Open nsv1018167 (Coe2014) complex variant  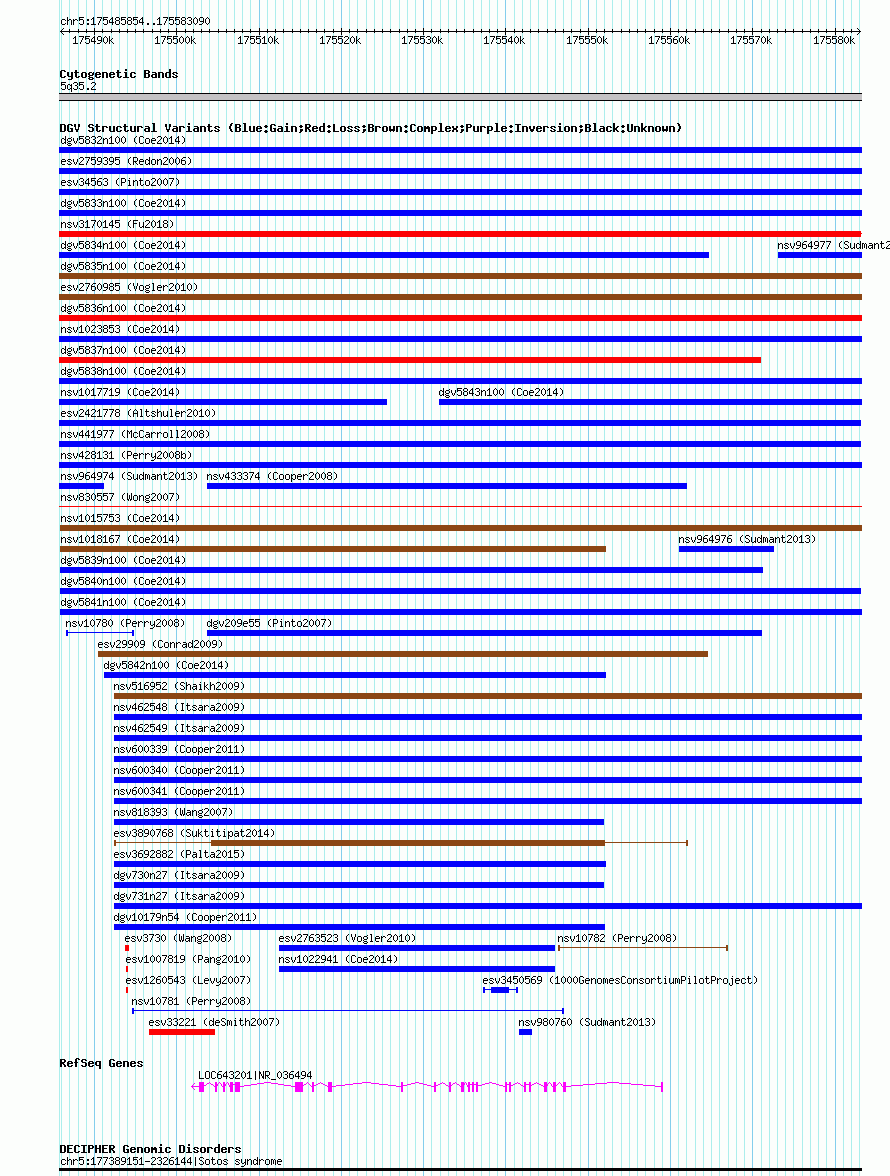pos(333,549)
